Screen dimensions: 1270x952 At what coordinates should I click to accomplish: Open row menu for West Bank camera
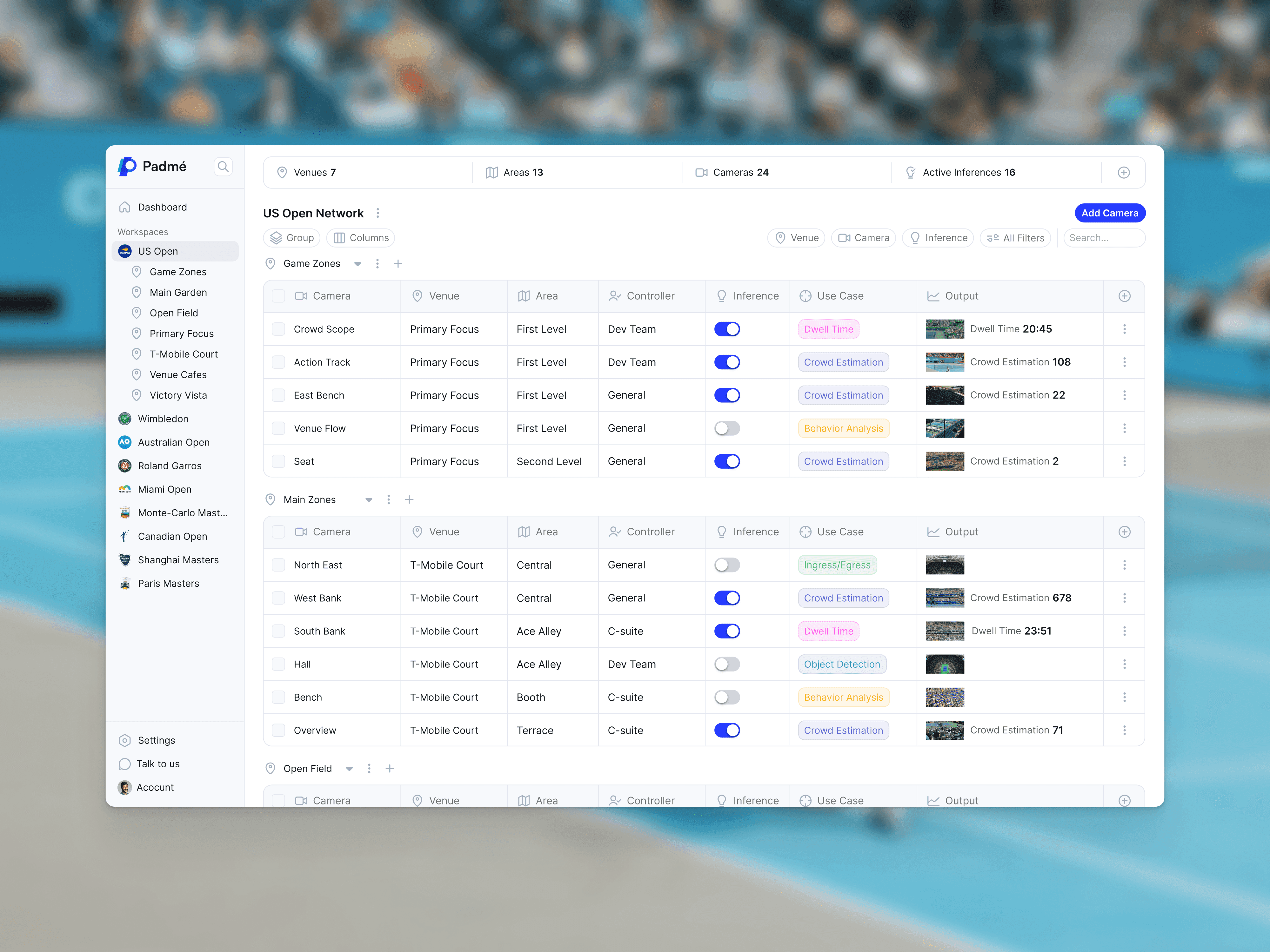click(1124, 598)
